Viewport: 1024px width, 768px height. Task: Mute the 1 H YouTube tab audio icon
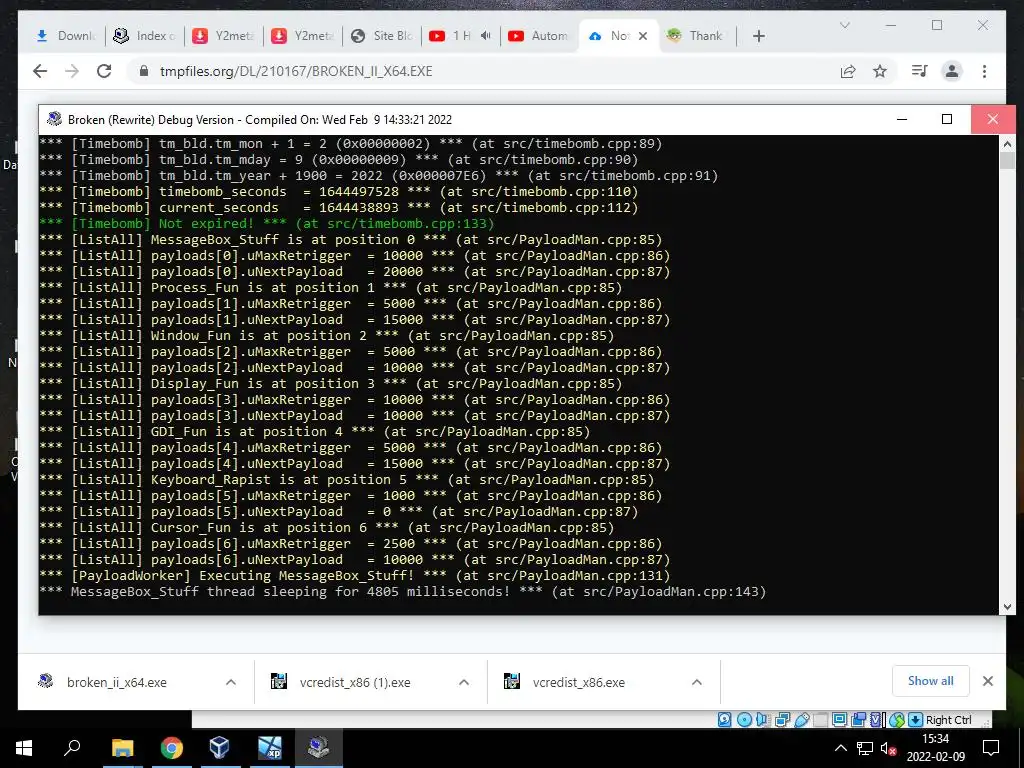(485, 36)
